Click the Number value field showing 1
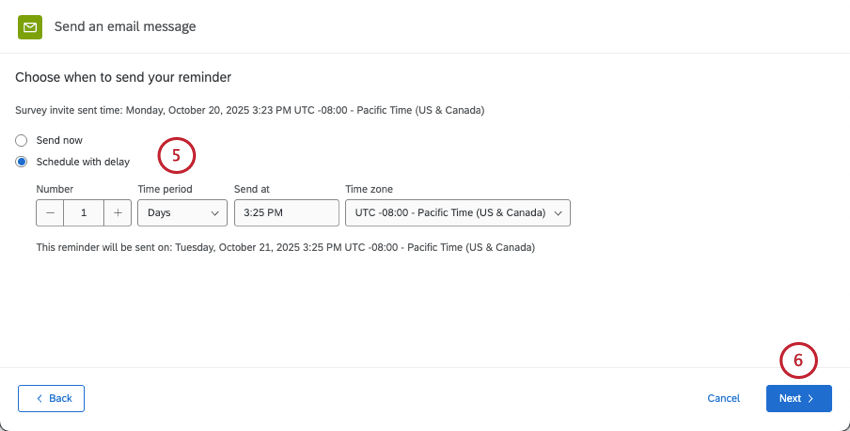The image size is (850, 431). (83, 213)
